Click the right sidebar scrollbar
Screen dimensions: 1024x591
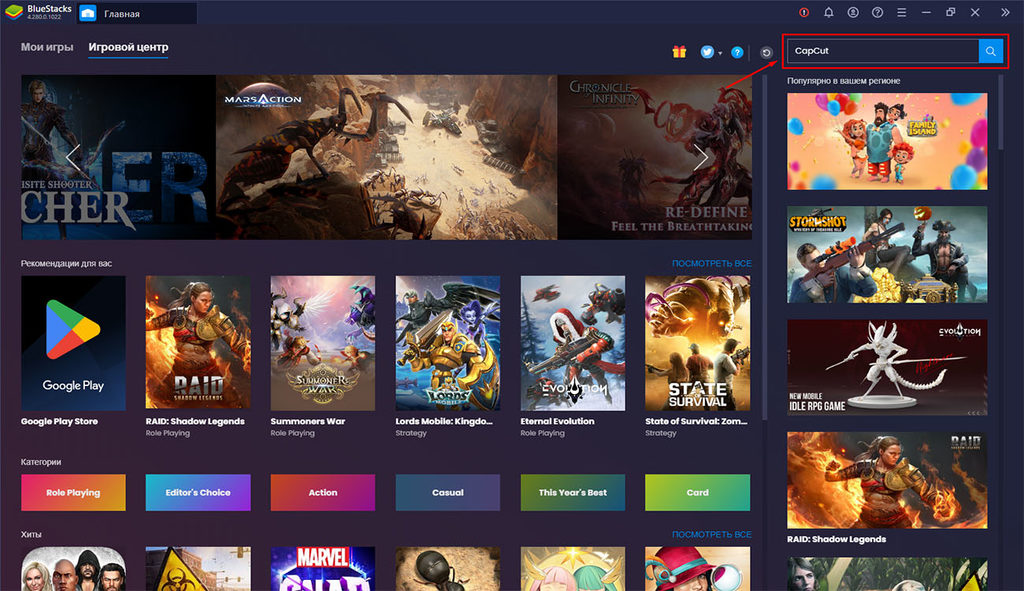coord(1000,112)
